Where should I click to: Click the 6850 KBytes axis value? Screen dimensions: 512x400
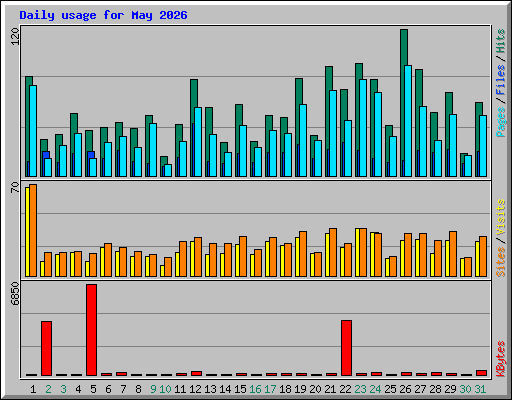coord(15,294)
